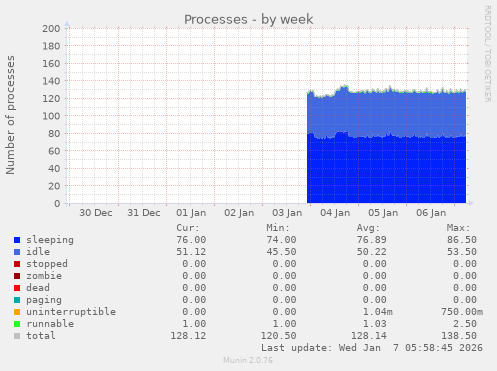Click the total legend color swatch
The image size is (497, 371).
17,336
